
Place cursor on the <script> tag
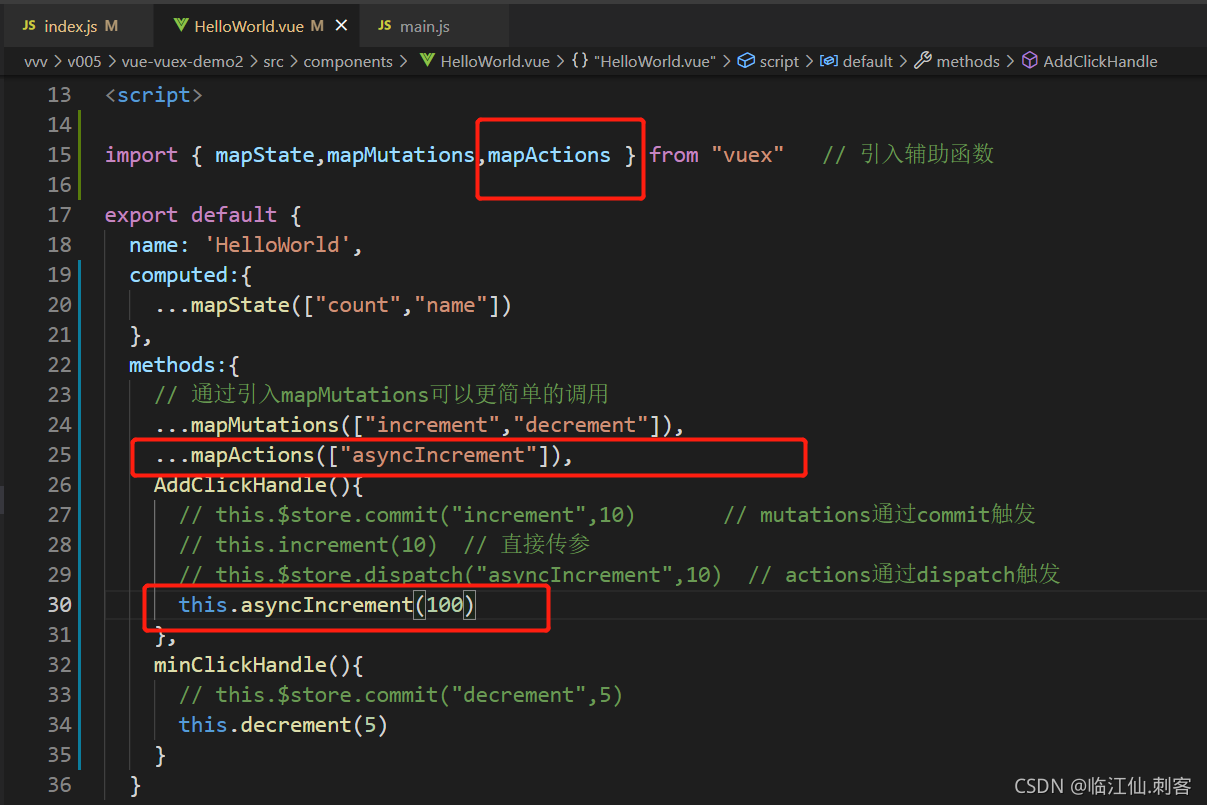(x=154, y=95)
